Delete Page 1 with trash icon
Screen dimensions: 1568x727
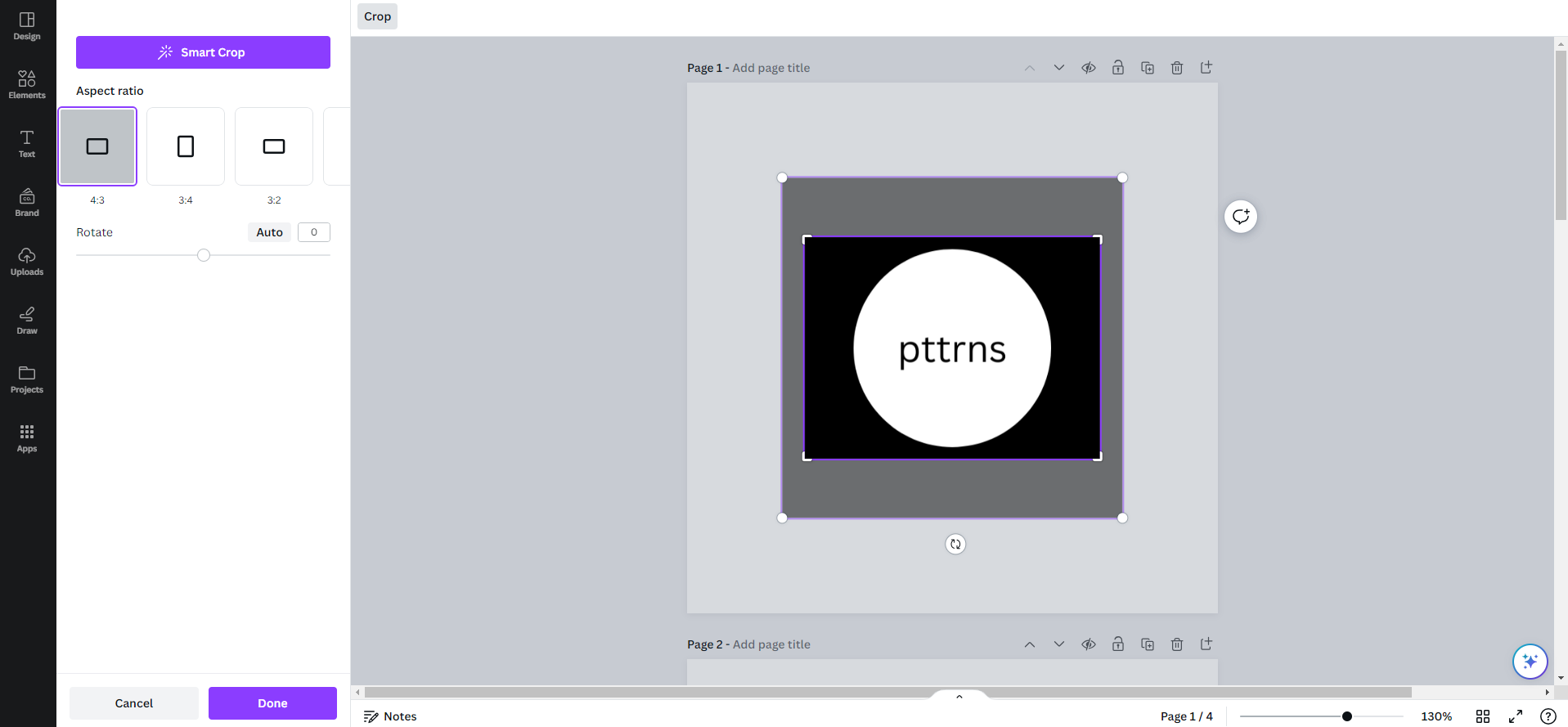click(x=1177, y=68)
